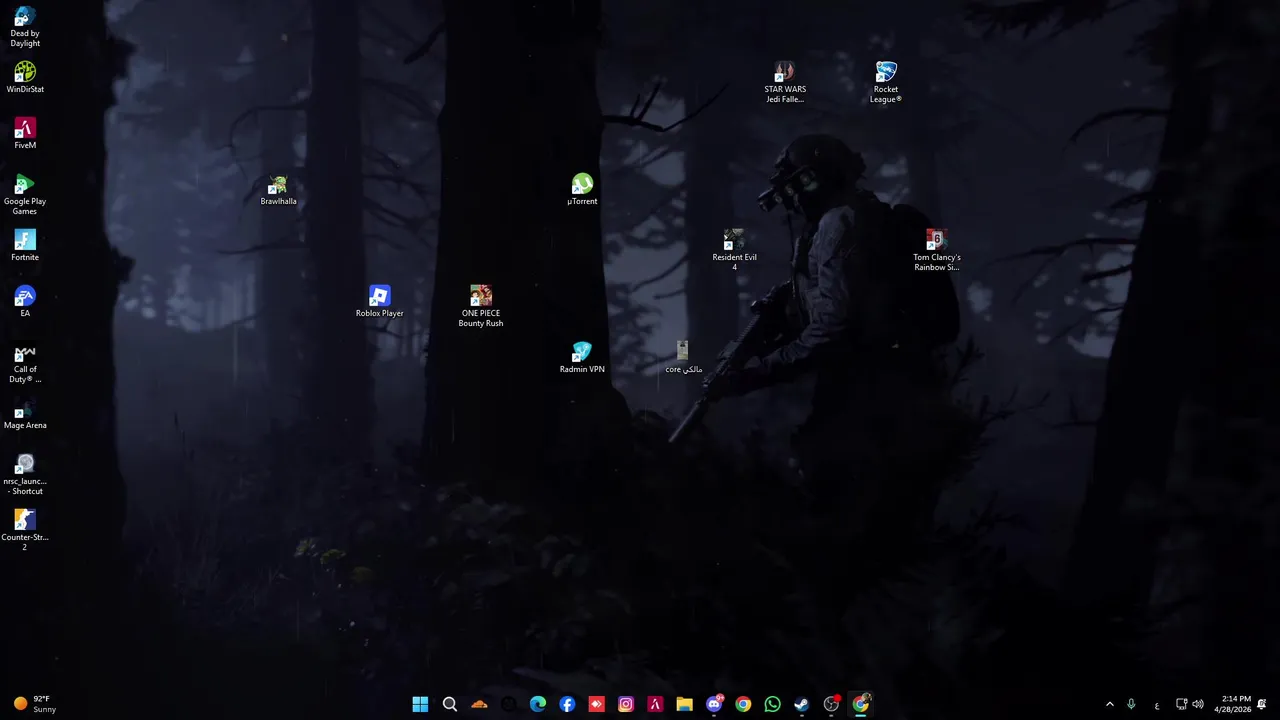Open taskbar Search
This screenshot has height=720, width=1280.
(450, 704)
